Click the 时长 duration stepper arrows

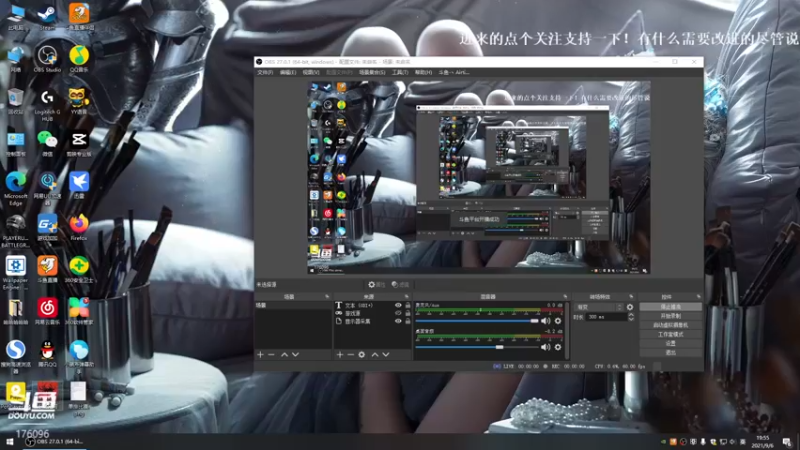[x=631, y=317]
